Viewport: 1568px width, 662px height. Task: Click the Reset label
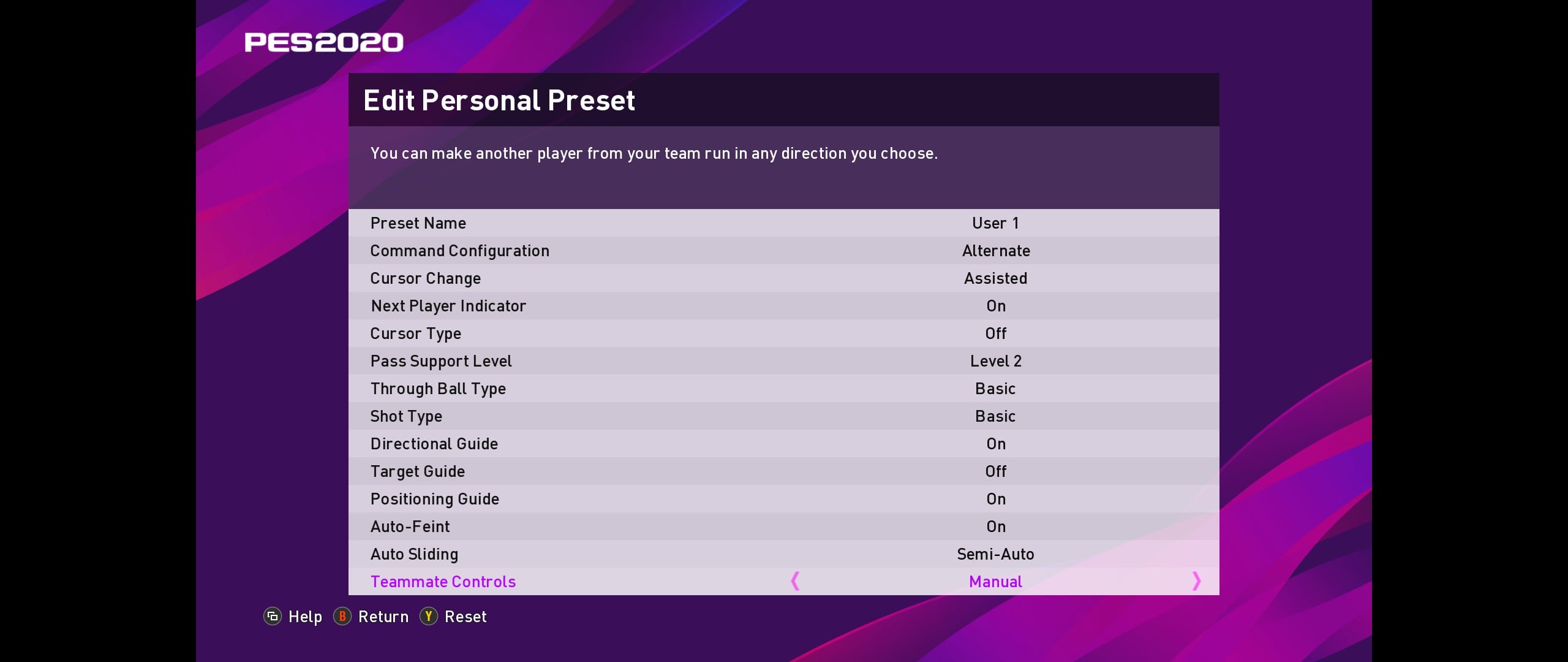tap(466, 617)
